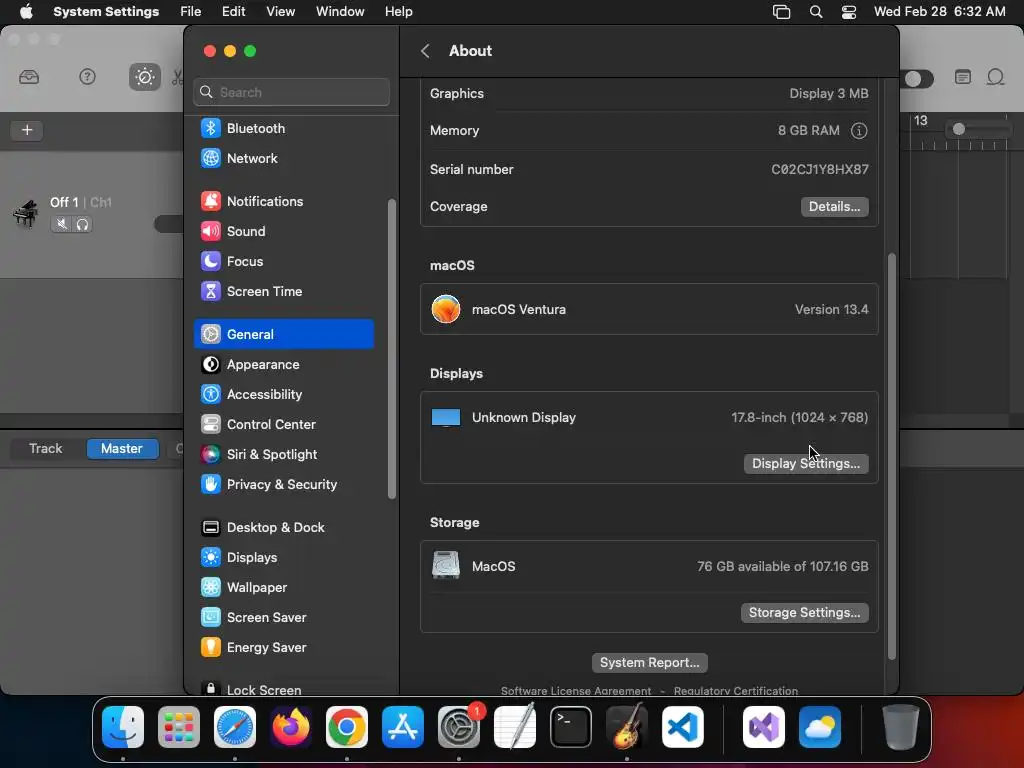Viewport: 1024px width, 768px height.
Task: Select the Master tab in GarageBand
Action: tap(122, 449)
